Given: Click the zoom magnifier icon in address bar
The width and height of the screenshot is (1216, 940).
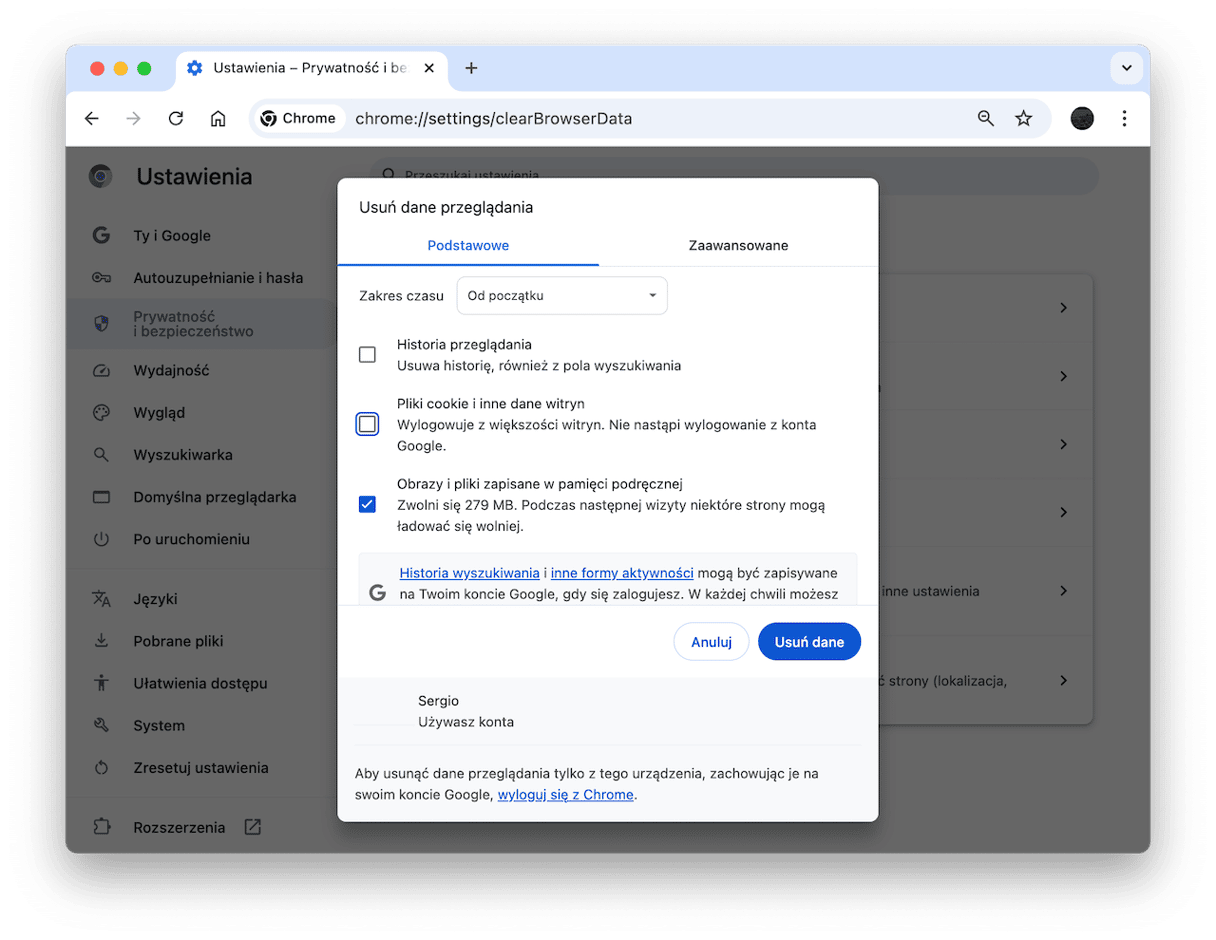Looking at the screenshot, I should pyautogui.click(x=986, y=118).
